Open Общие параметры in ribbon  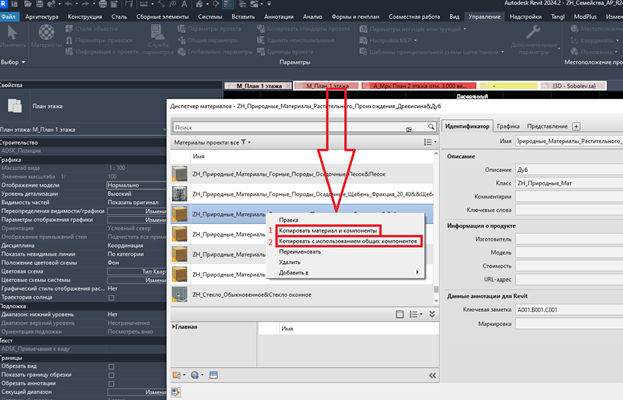208,40
